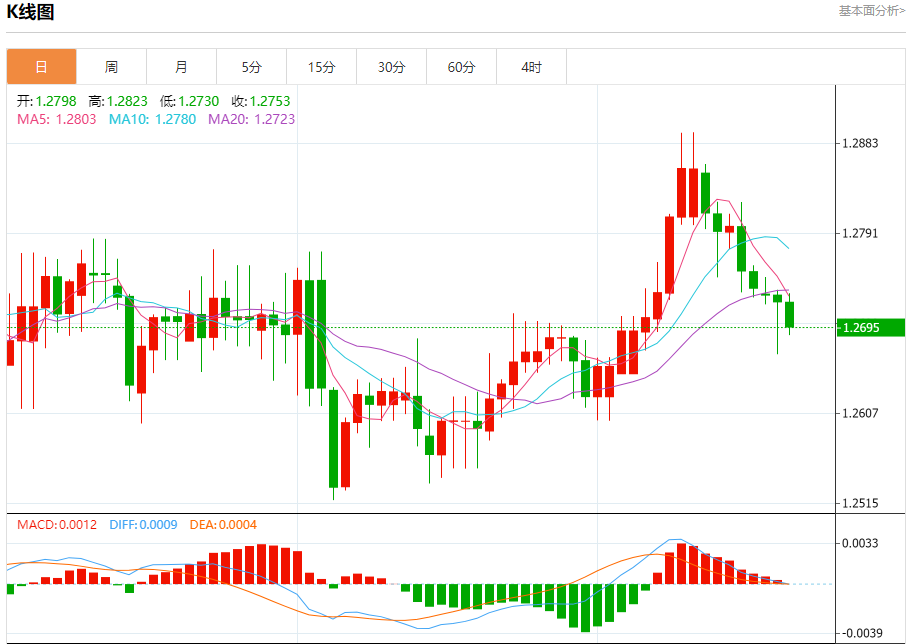Click the K线图 heading
Viewport: 912px width, 644px height.
[x=30, y=12]
